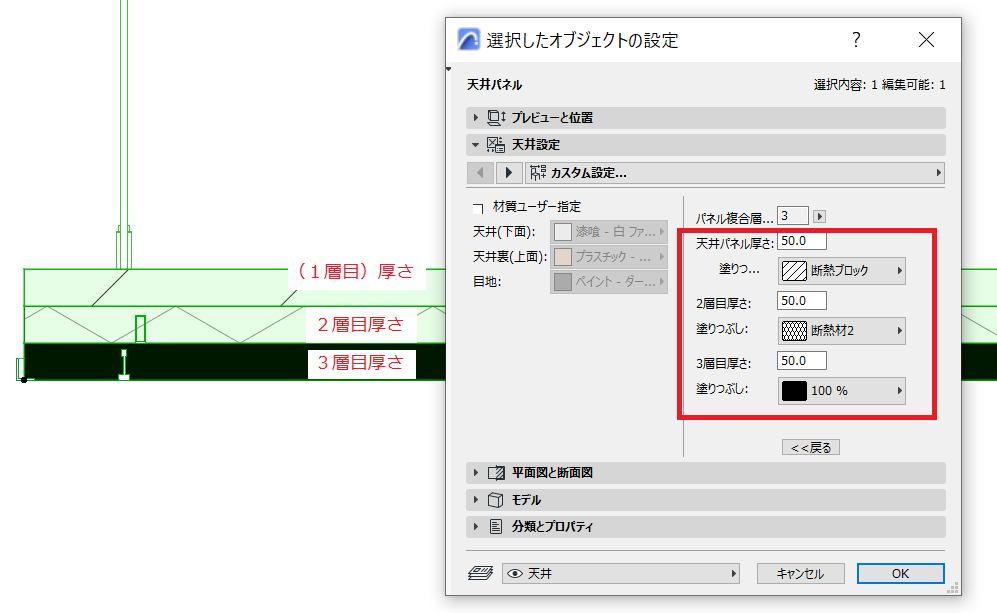Click the ArchiCAD logo in dialog title
997x613 pixels.
tap(469, 39)
